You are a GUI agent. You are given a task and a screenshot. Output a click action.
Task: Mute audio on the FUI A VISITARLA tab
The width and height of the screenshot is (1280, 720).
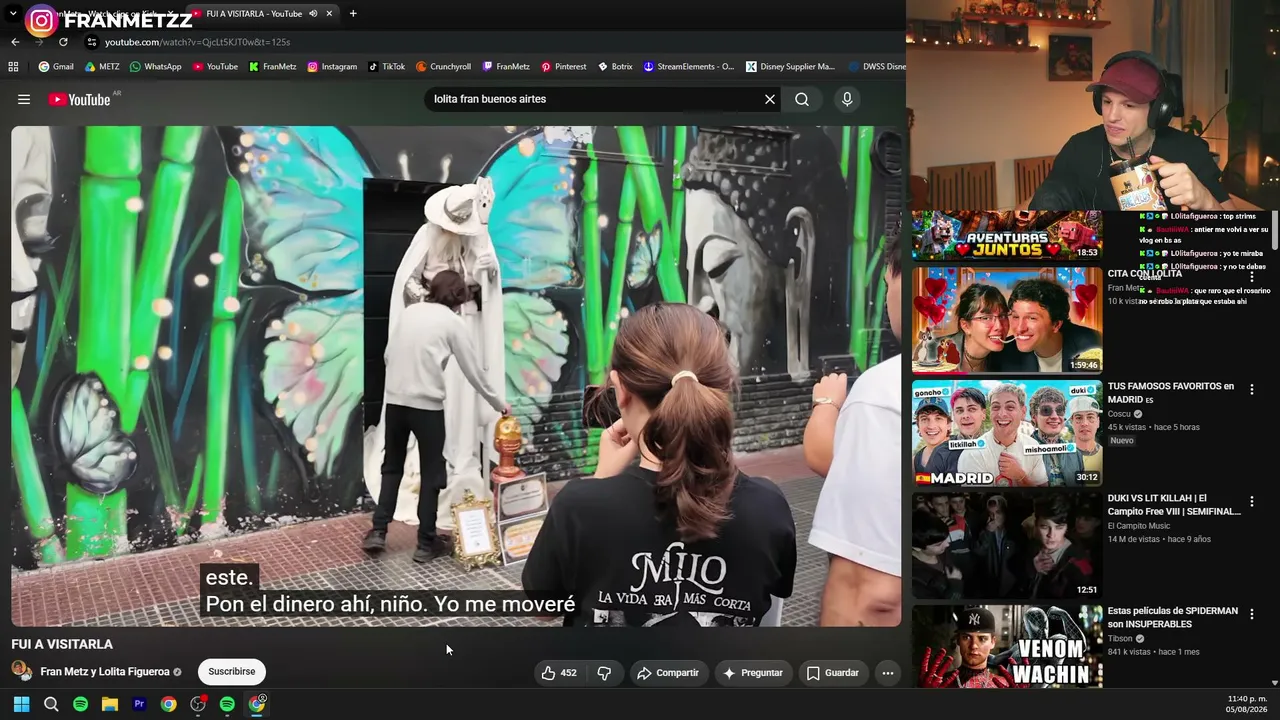pos(313,14)
